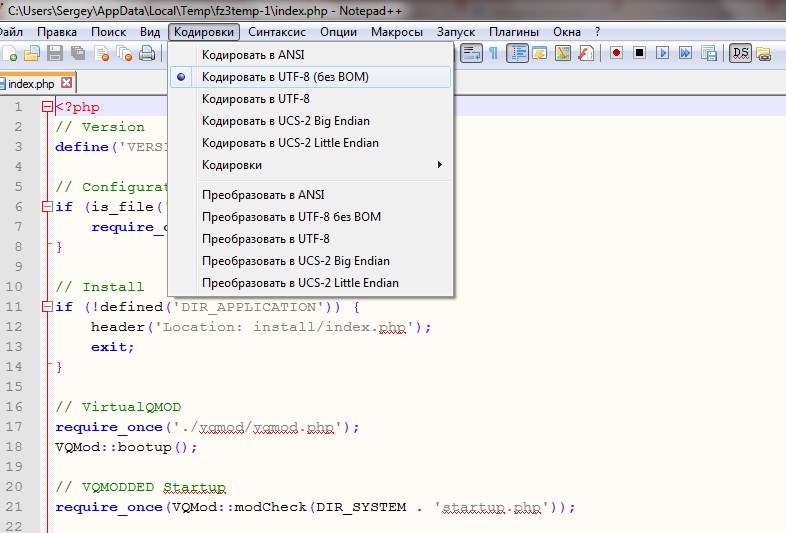Open the Поиск menu
This screenshot has width=786, height=533.
pyautogui.click(x=108, y=32)
